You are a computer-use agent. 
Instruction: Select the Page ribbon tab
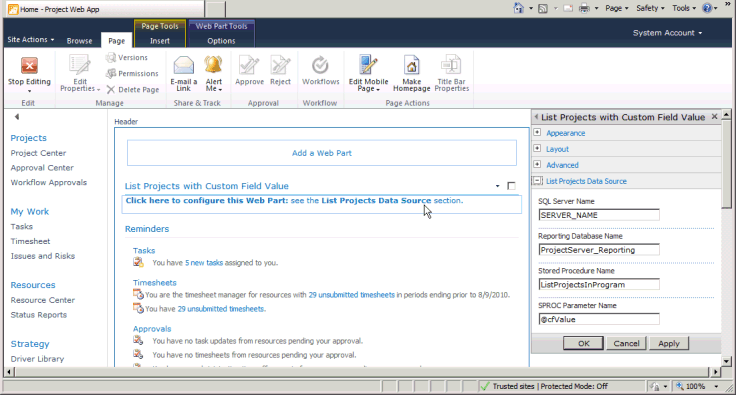tap(116, 41)
